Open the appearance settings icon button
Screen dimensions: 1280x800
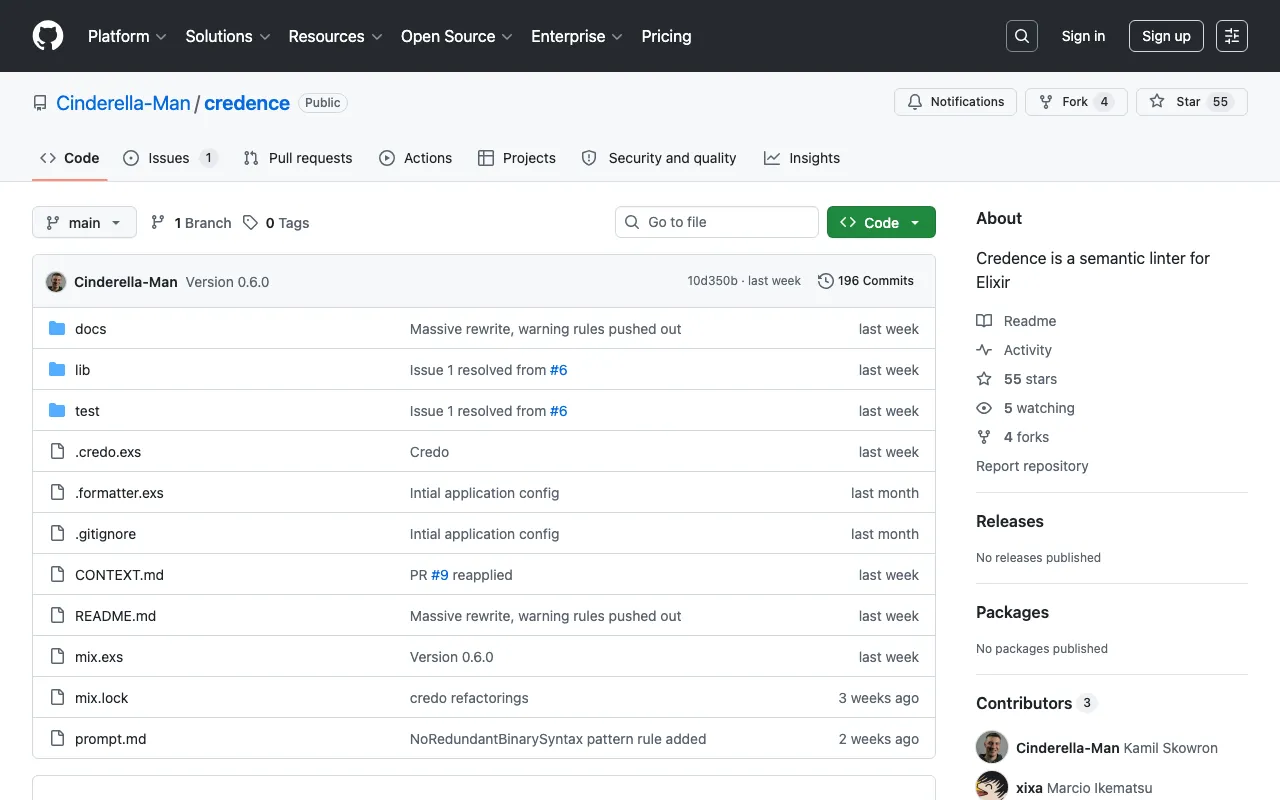(1232, 36)
